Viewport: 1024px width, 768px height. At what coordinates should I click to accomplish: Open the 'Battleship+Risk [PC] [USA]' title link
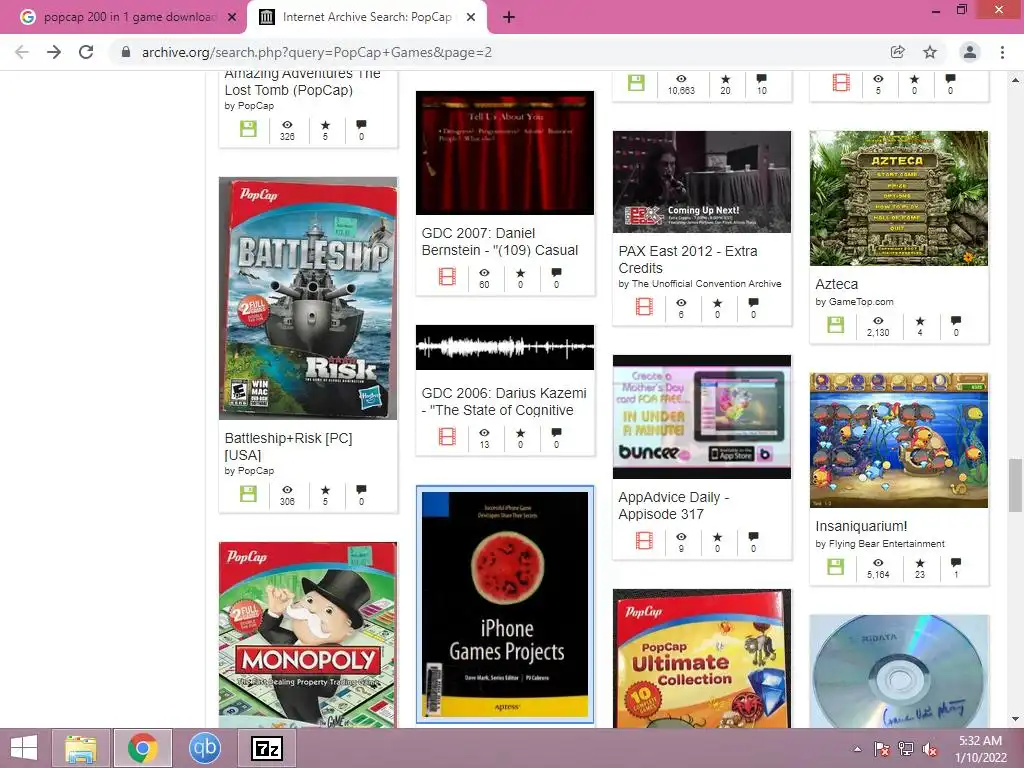pyautogui.click(x=289, y=447)
